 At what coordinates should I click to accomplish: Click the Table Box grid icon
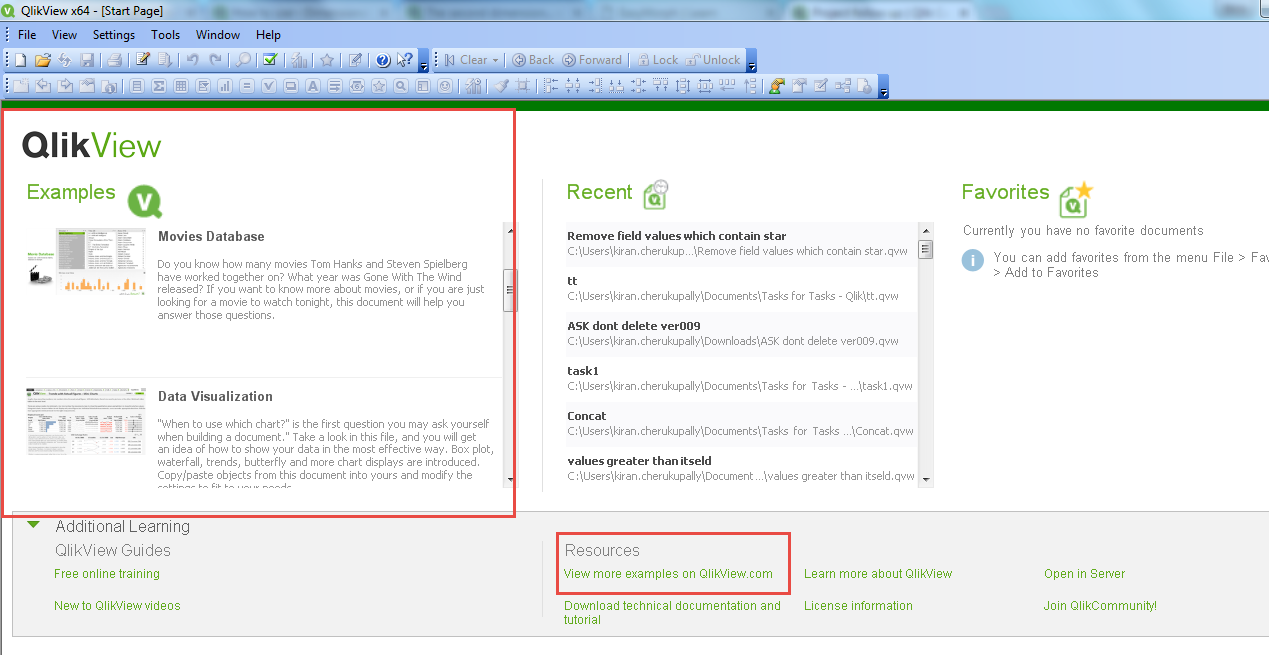pos(181,86)
